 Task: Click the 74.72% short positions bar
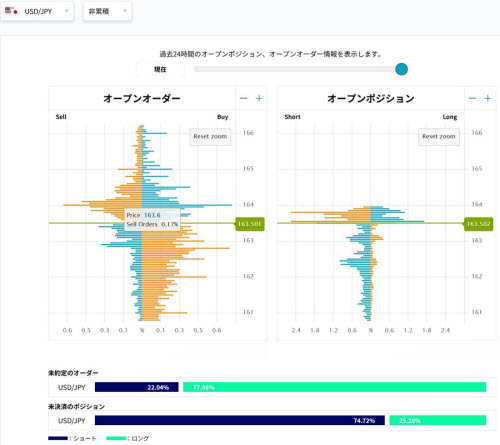(x=240, y=420)
